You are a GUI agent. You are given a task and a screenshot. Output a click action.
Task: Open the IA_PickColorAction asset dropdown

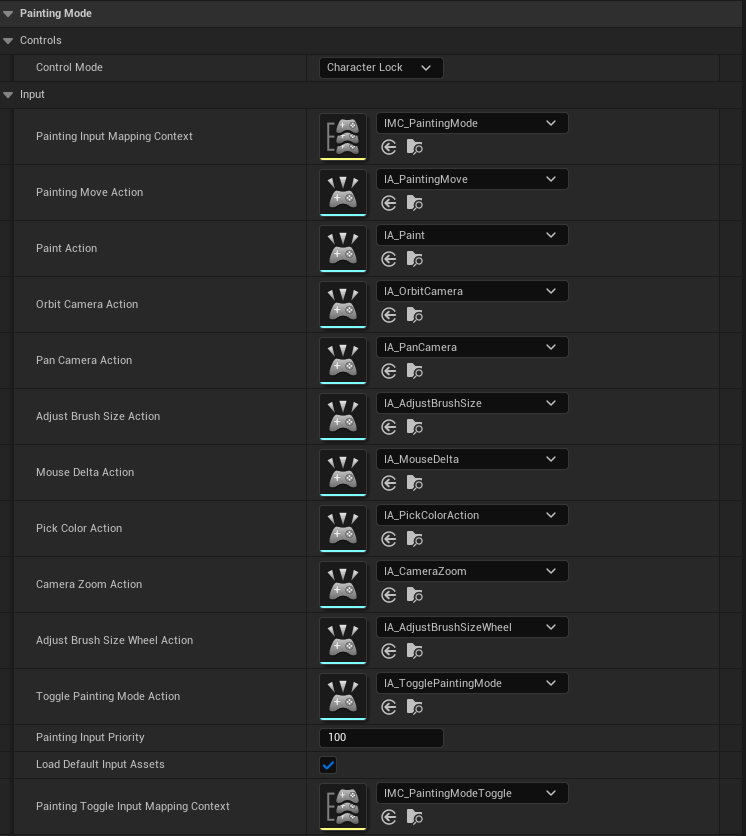(x=472, y=515)
